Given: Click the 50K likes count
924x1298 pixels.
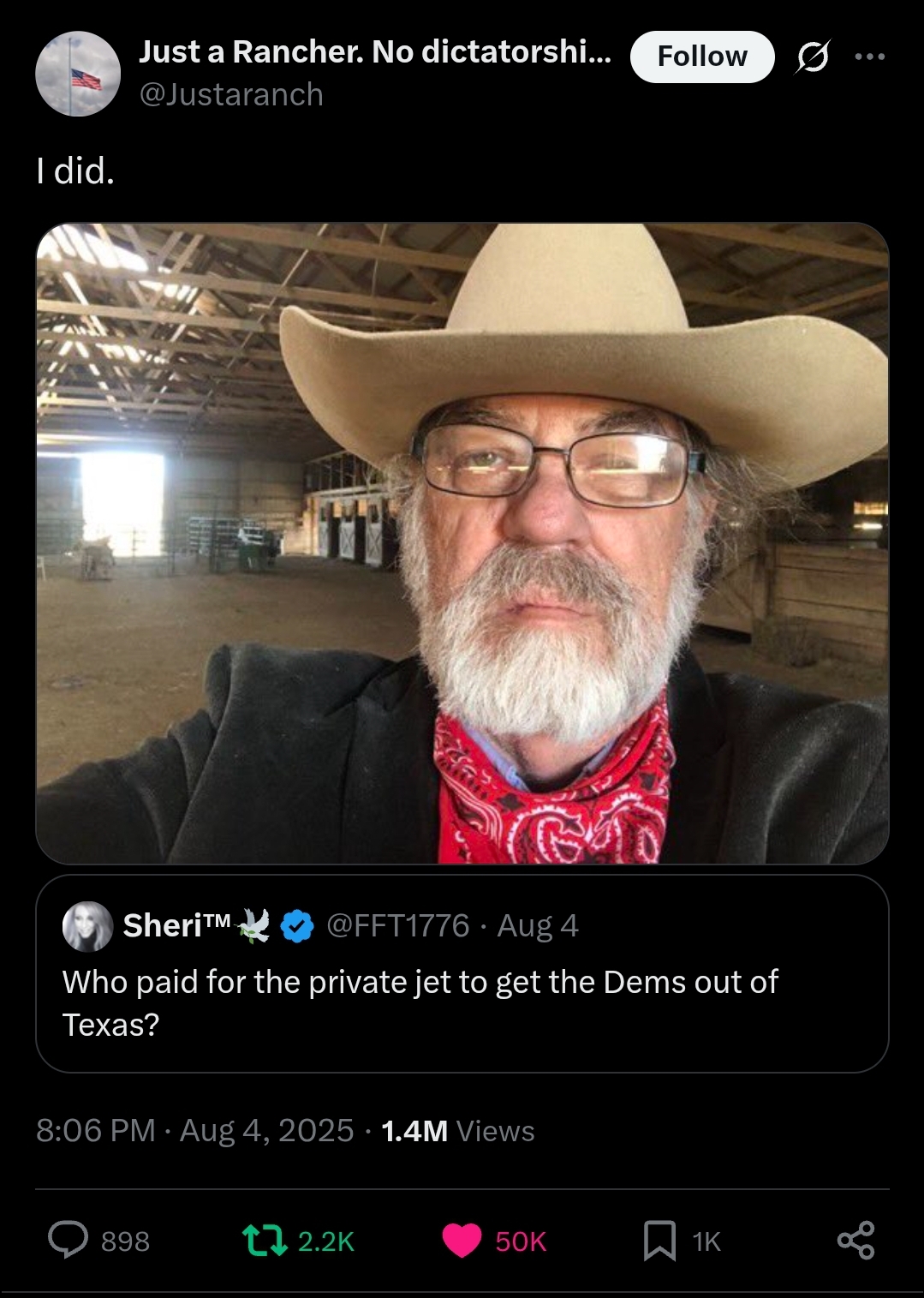Looking at the screenshot, I should click(521, 1241).
